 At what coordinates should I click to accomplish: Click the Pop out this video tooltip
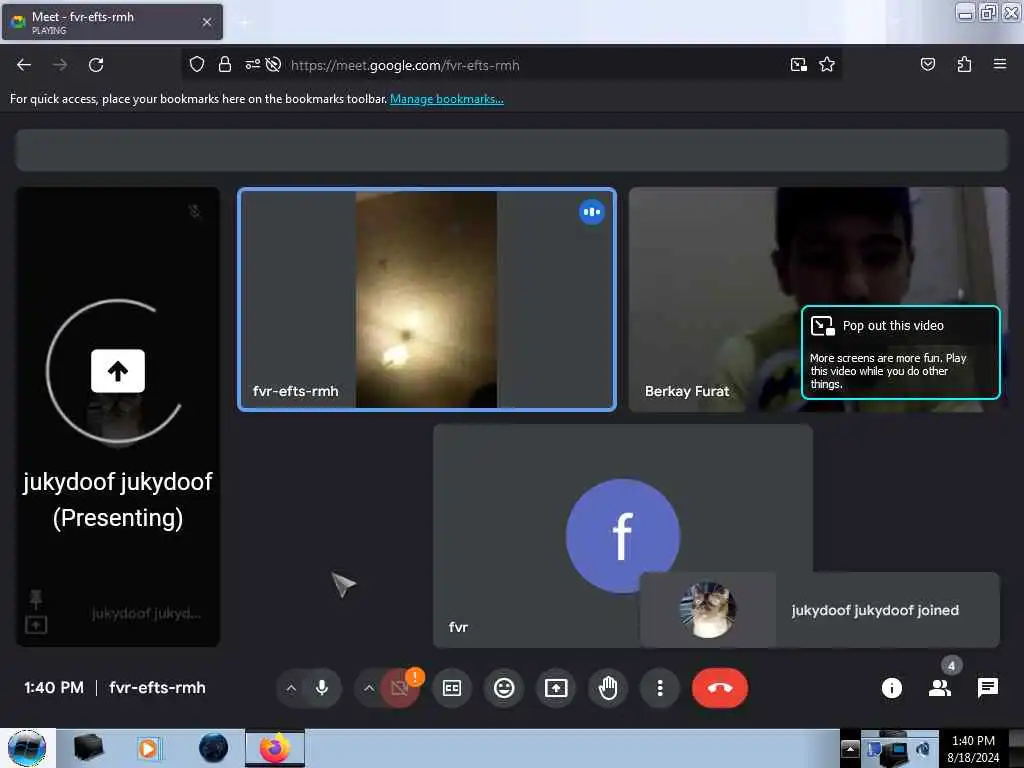901,352
